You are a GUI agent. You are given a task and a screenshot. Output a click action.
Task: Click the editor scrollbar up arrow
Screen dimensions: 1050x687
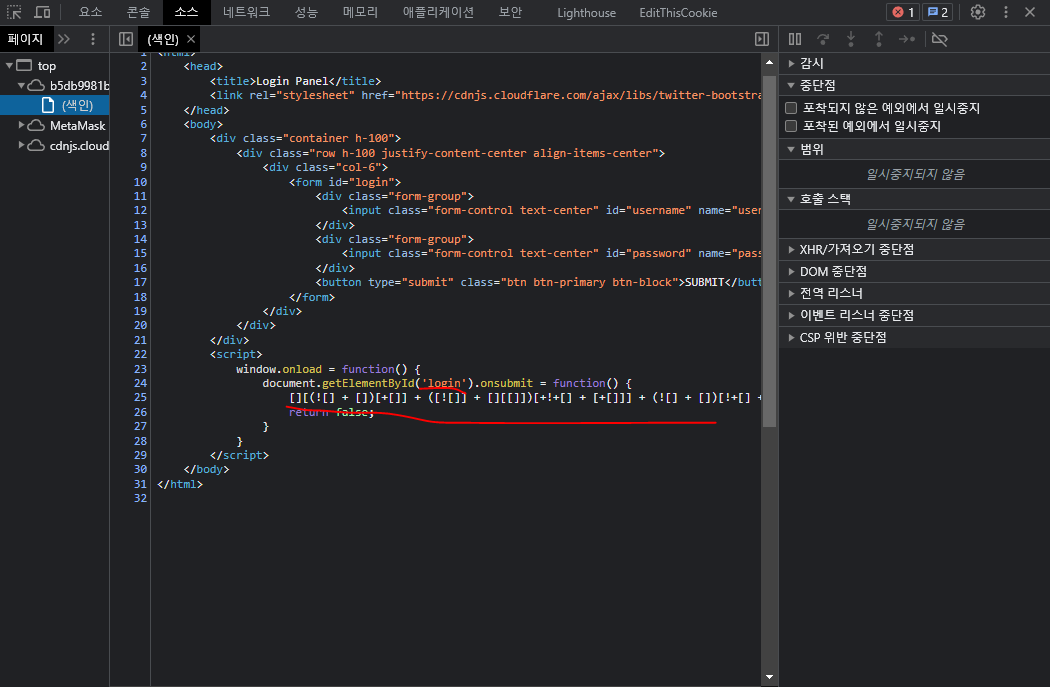click(769, 62)
